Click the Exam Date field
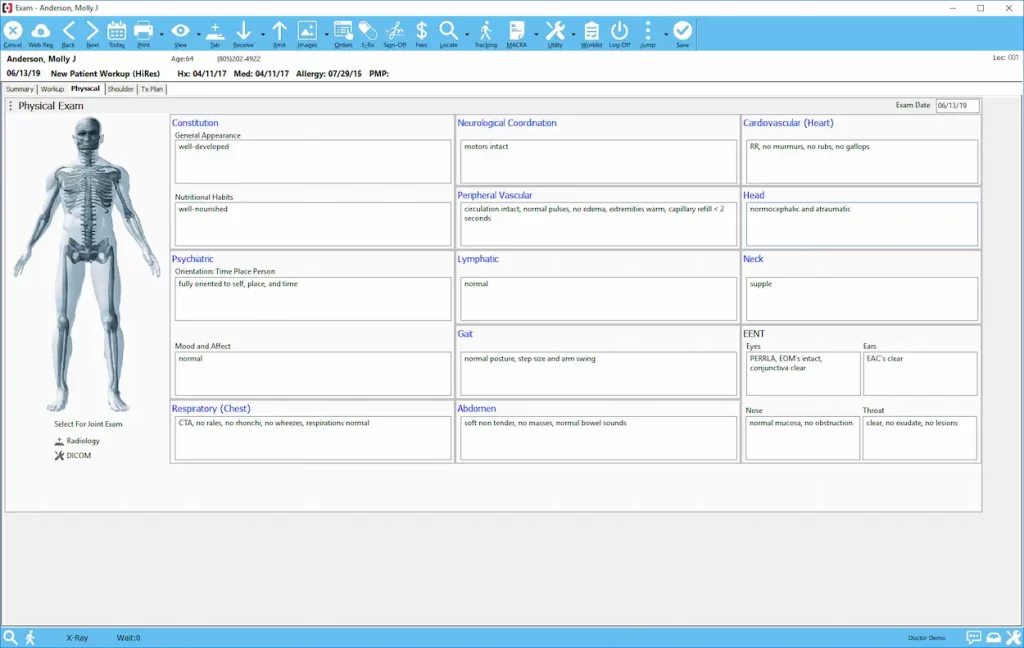1024x648 pixels. [x=960, y=104]
